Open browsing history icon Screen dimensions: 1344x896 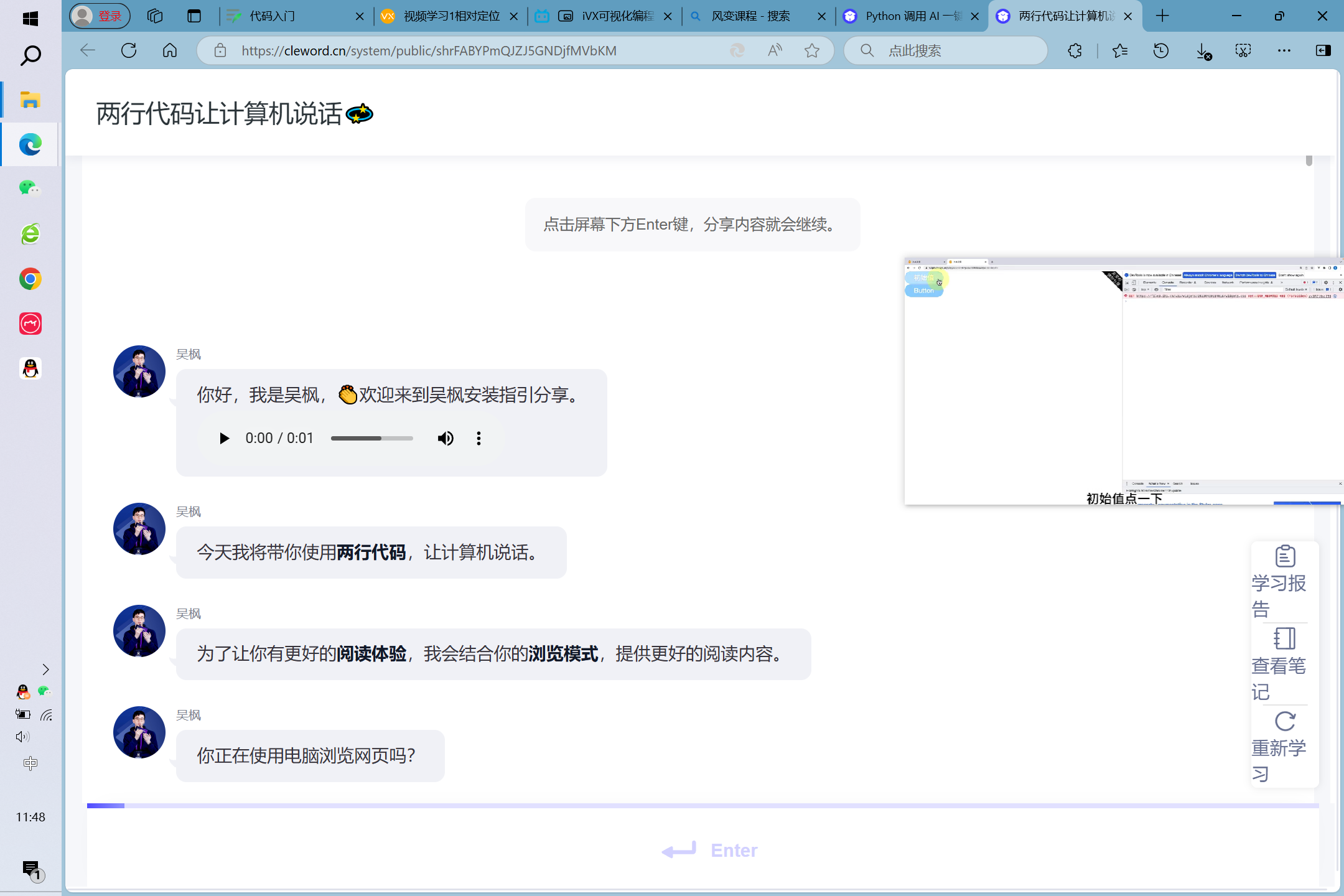[x=1160, y=51]
